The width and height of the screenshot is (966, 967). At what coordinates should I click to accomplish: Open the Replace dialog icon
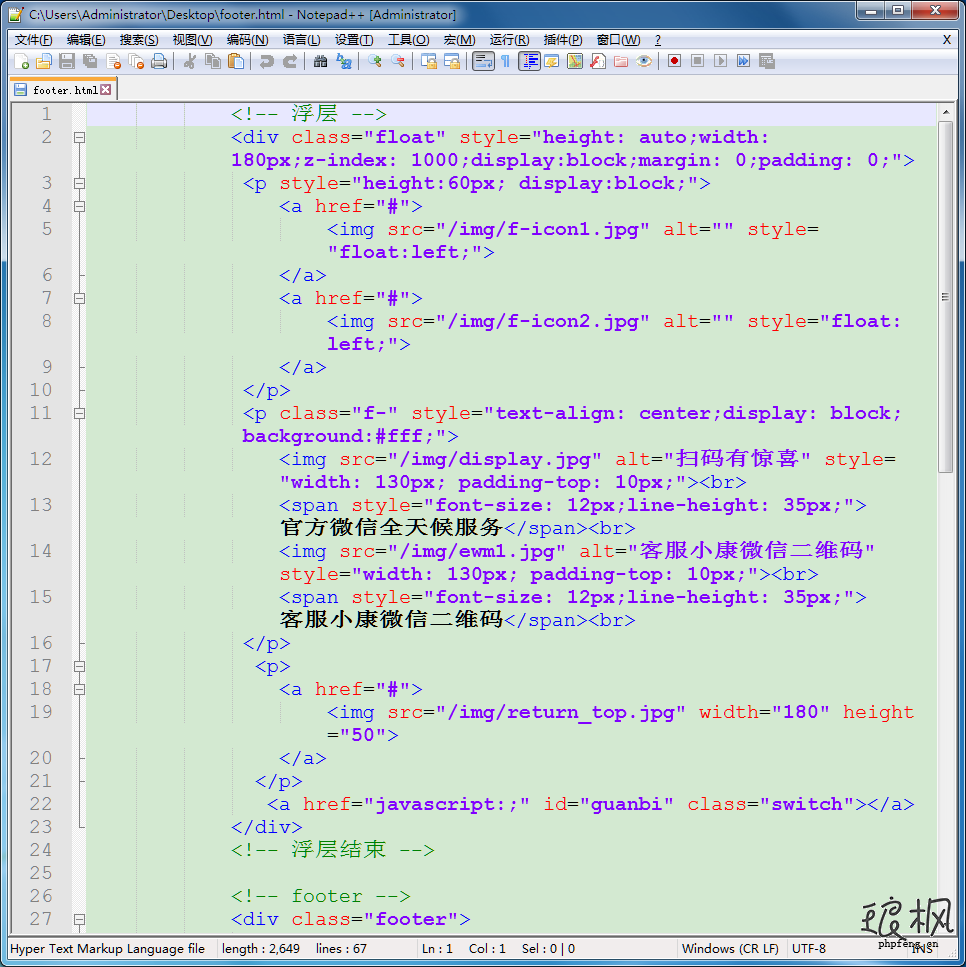click(x=344, y=61)
